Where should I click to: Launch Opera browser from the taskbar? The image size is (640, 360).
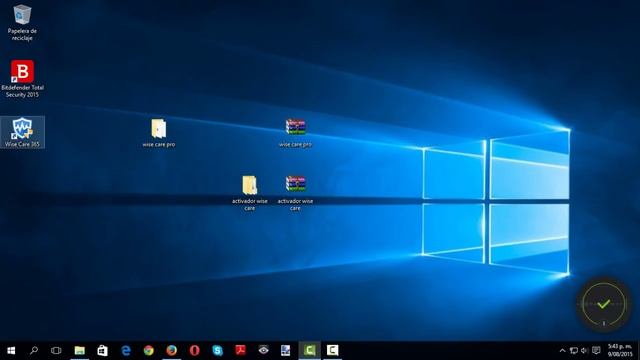point(195,351)
